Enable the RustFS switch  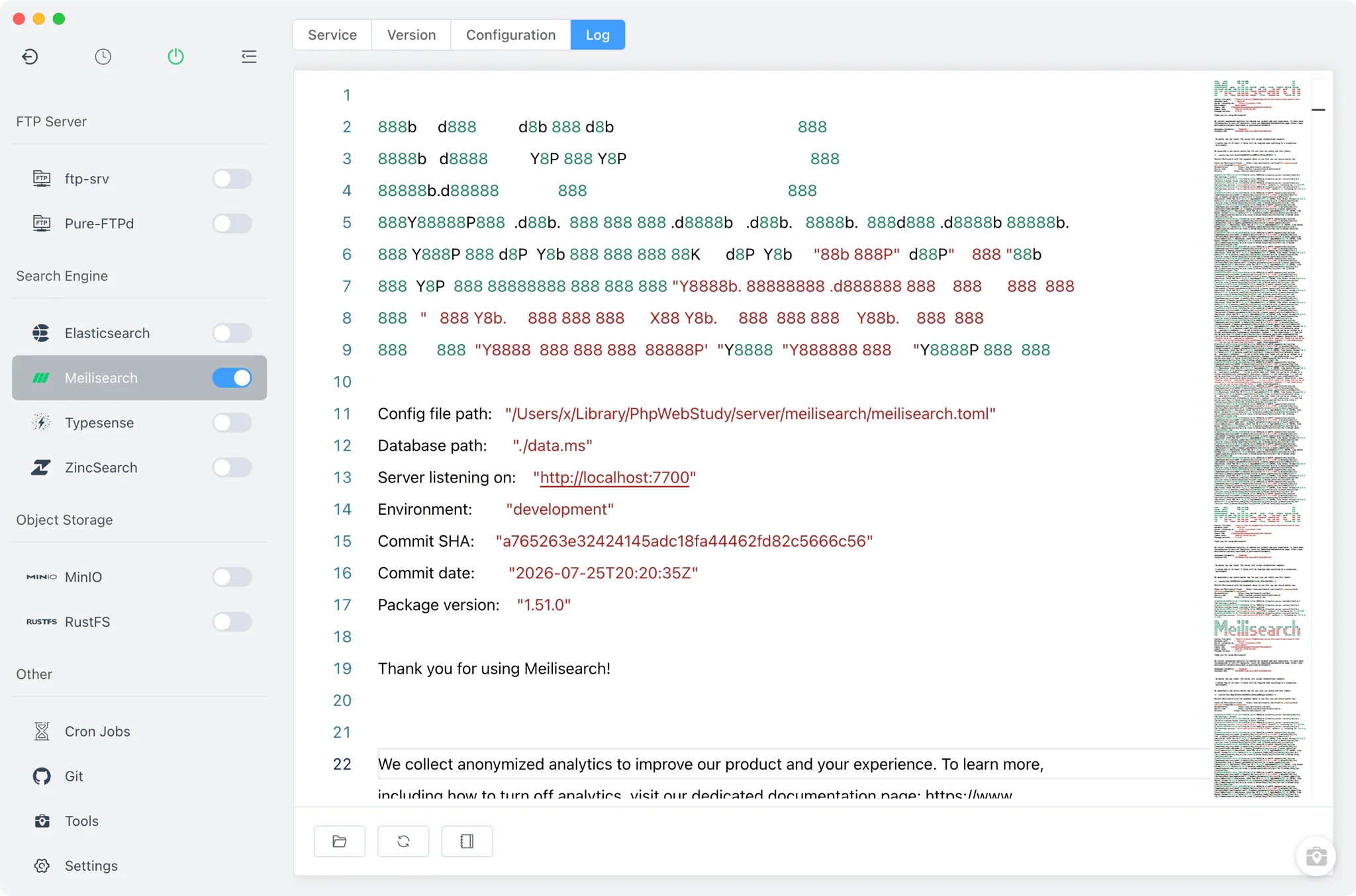[232, 621]
